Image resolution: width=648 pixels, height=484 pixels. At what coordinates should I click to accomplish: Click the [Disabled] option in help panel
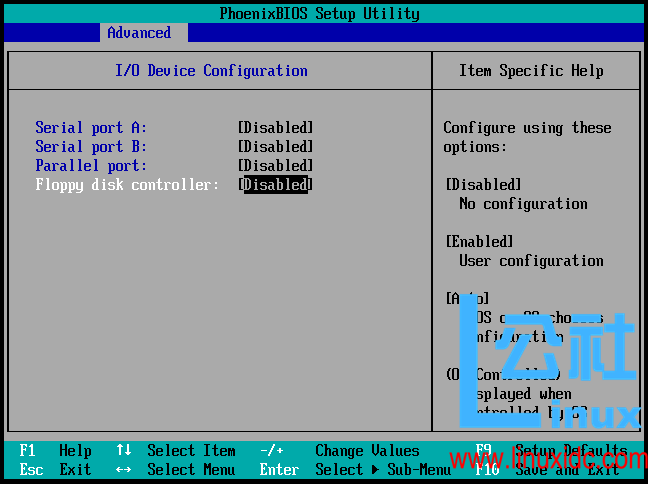483,184
